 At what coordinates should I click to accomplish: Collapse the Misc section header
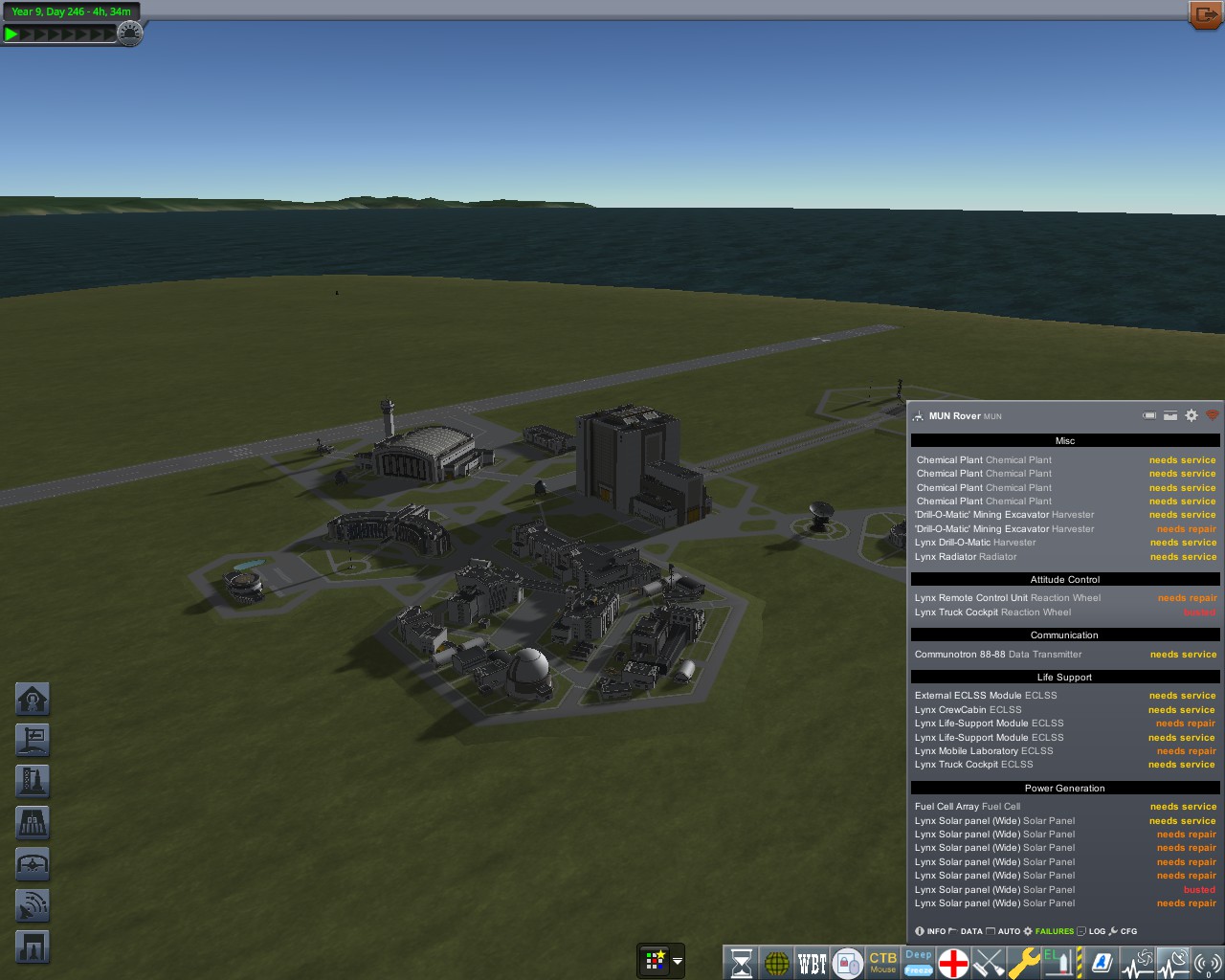pos(1065,441)
